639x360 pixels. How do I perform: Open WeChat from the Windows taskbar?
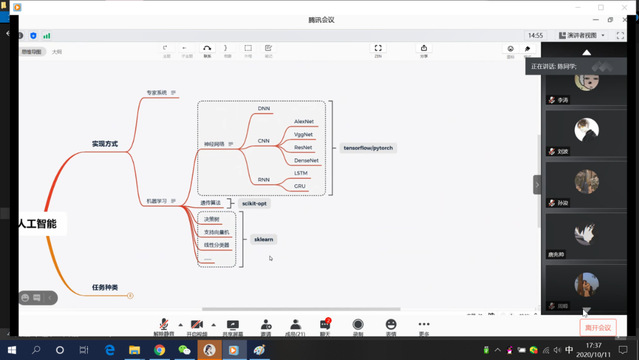(x=184, y=350)
